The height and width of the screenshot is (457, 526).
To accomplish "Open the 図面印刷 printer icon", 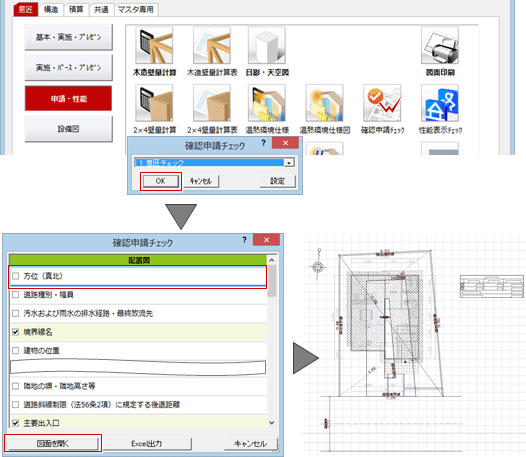I will [440, 46].
